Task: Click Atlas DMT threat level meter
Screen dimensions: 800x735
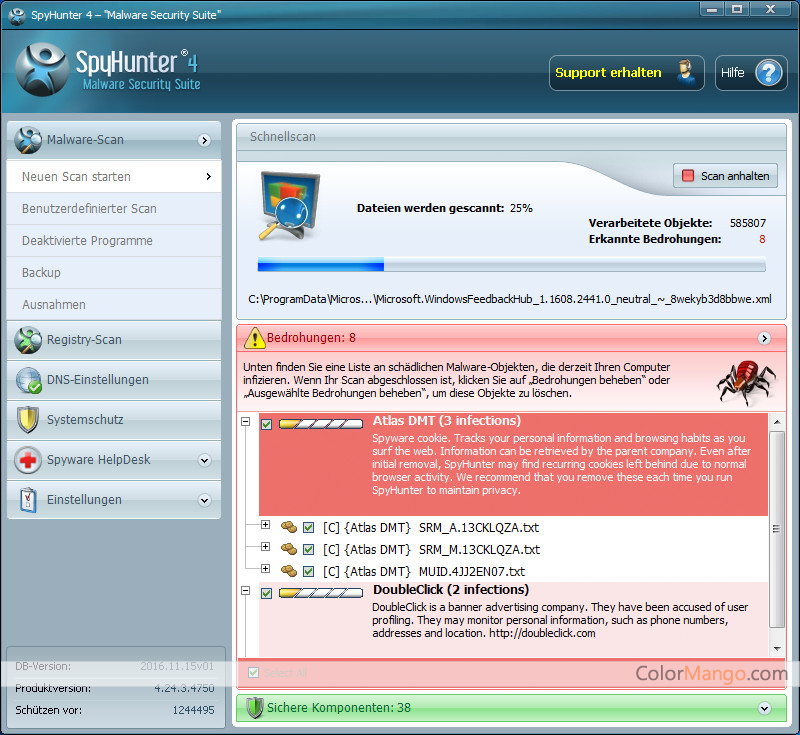Action: point(321,424)
